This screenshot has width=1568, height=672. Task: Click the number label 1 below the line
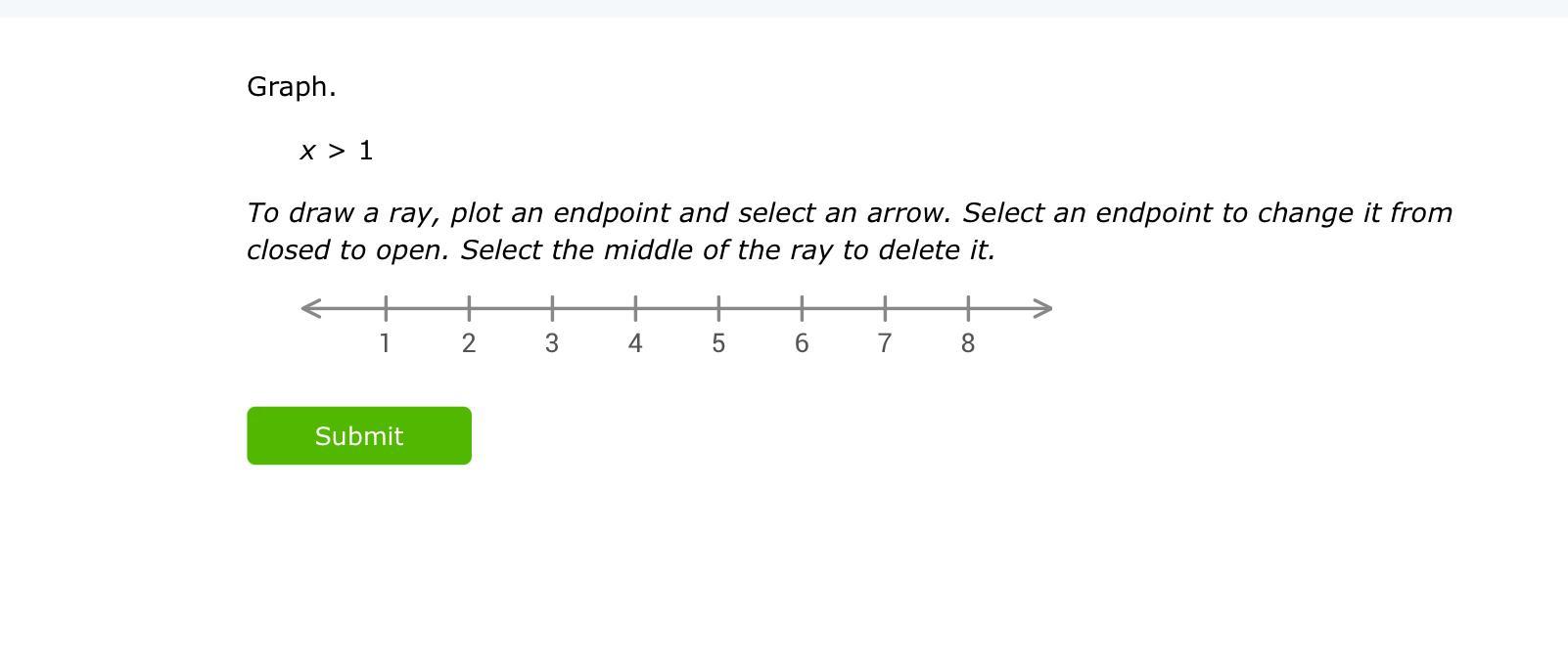pos(385,343)
